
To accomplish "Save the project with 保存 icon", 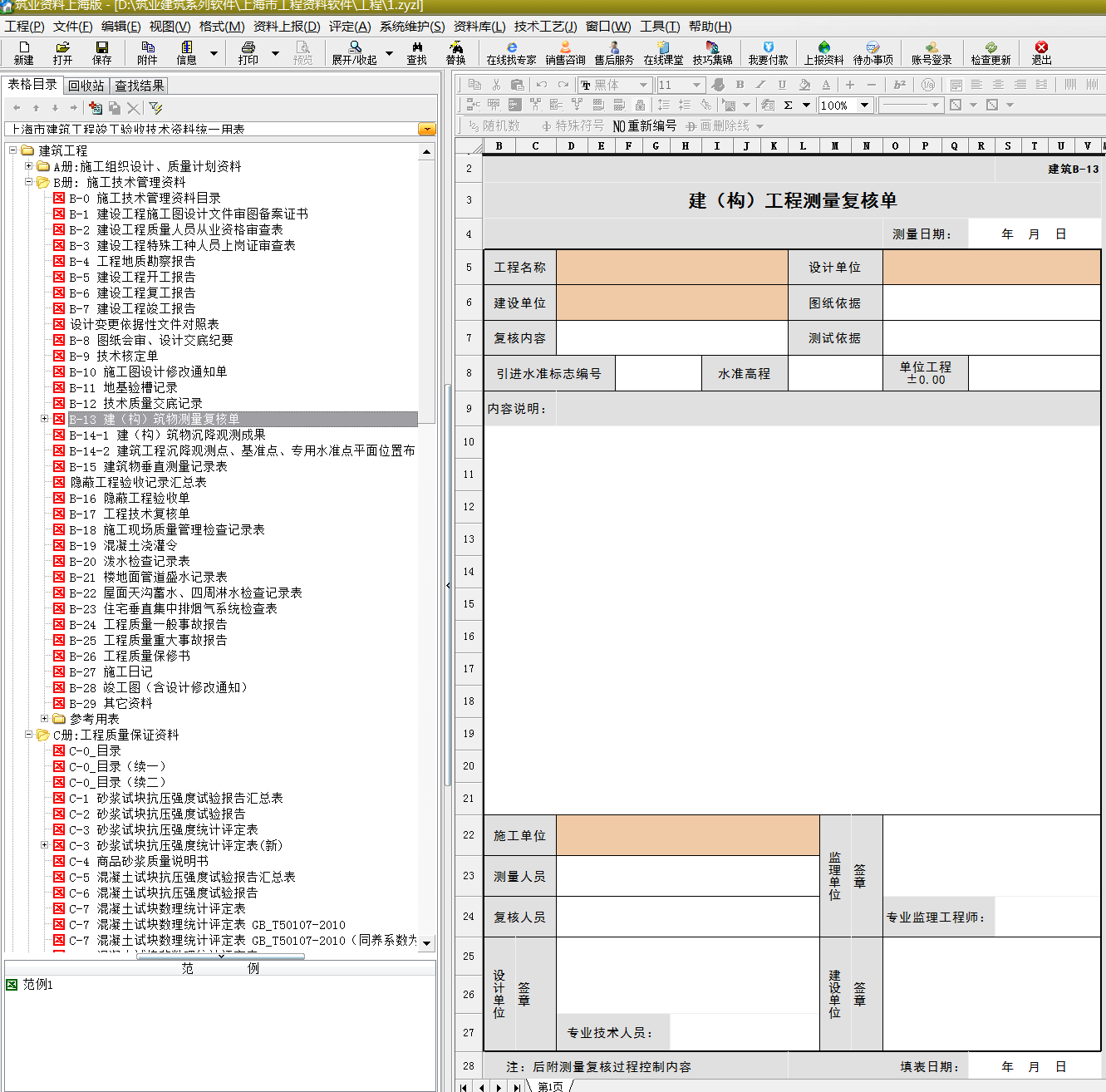I will pos(102,53).
